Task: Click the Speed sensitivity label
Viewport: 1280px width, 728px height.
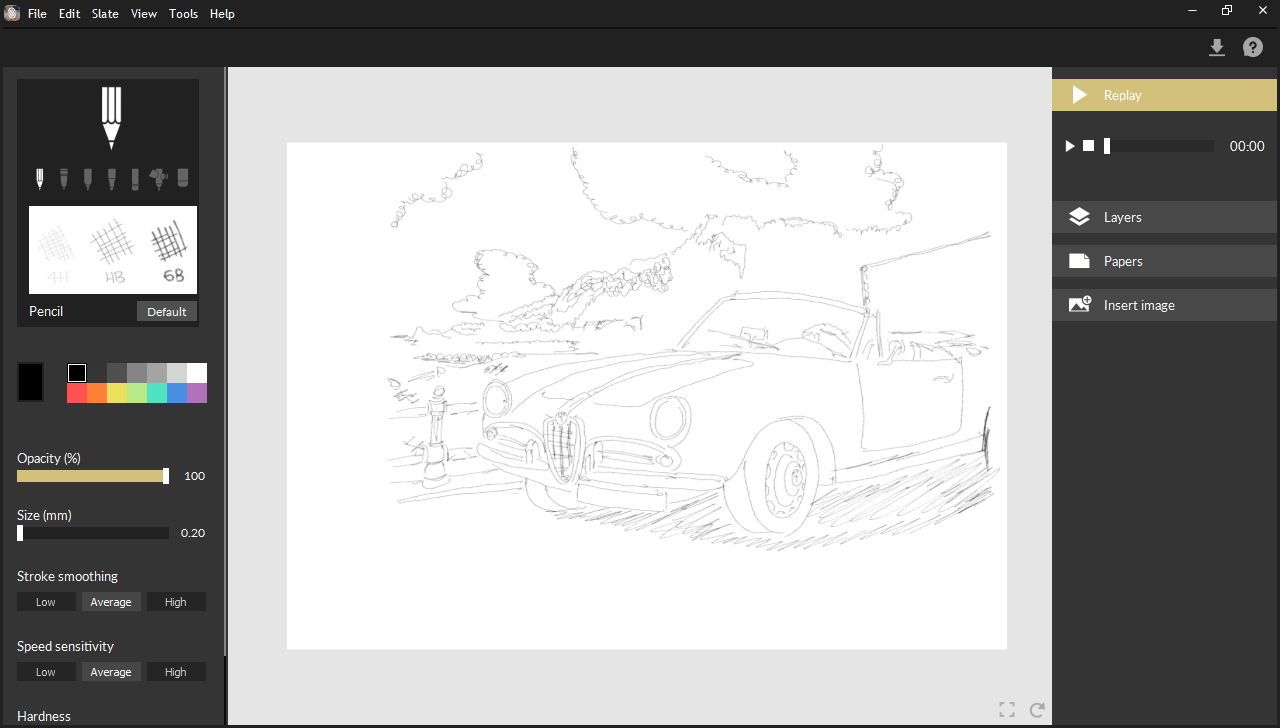Action: (65, 646)
